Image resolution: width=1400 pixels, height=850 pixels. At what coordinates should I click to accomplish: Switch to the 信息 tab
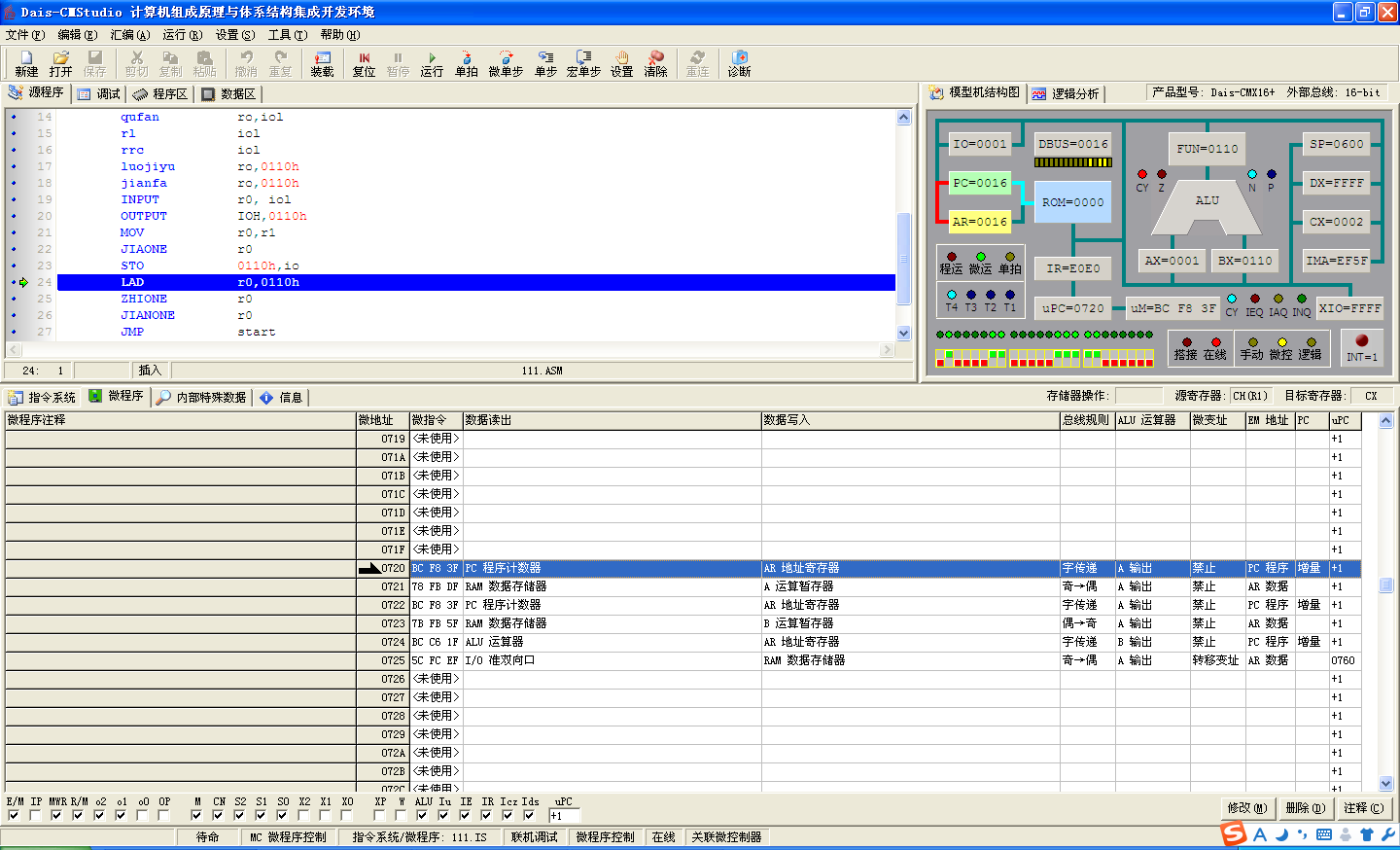[x=281, y=397]
